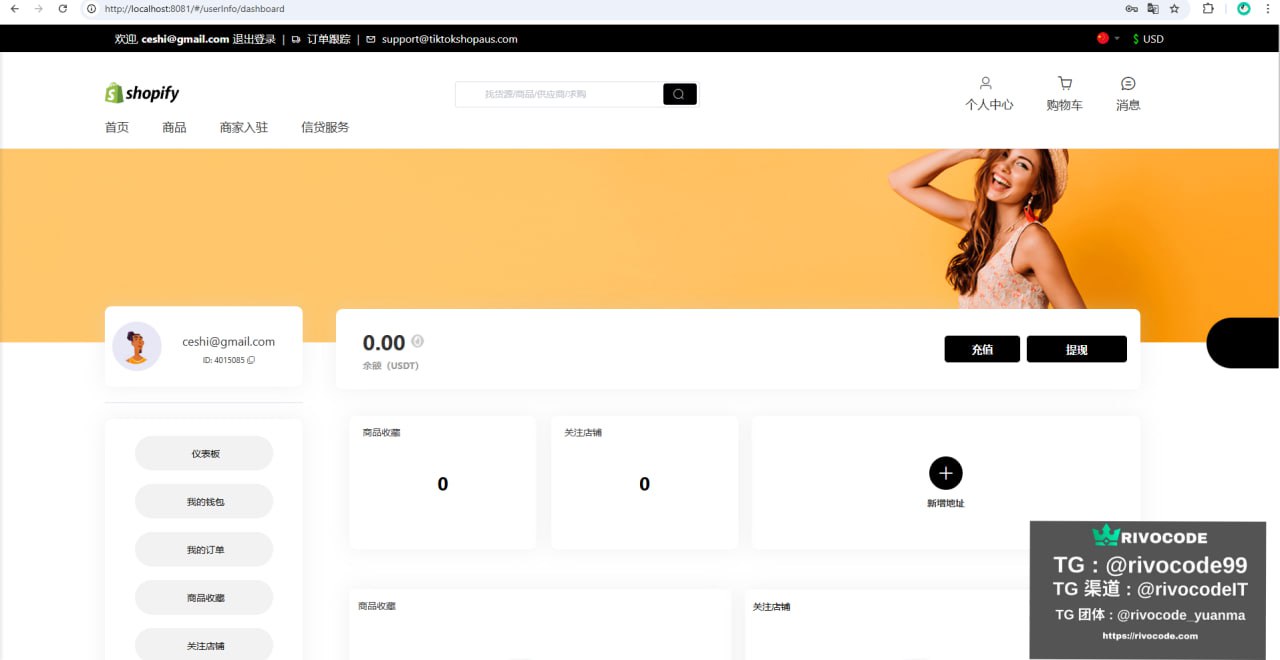Click the browser bookmark star icon
The width and height of the screenshot is (1280, 660).
[x=1174, y=9]
